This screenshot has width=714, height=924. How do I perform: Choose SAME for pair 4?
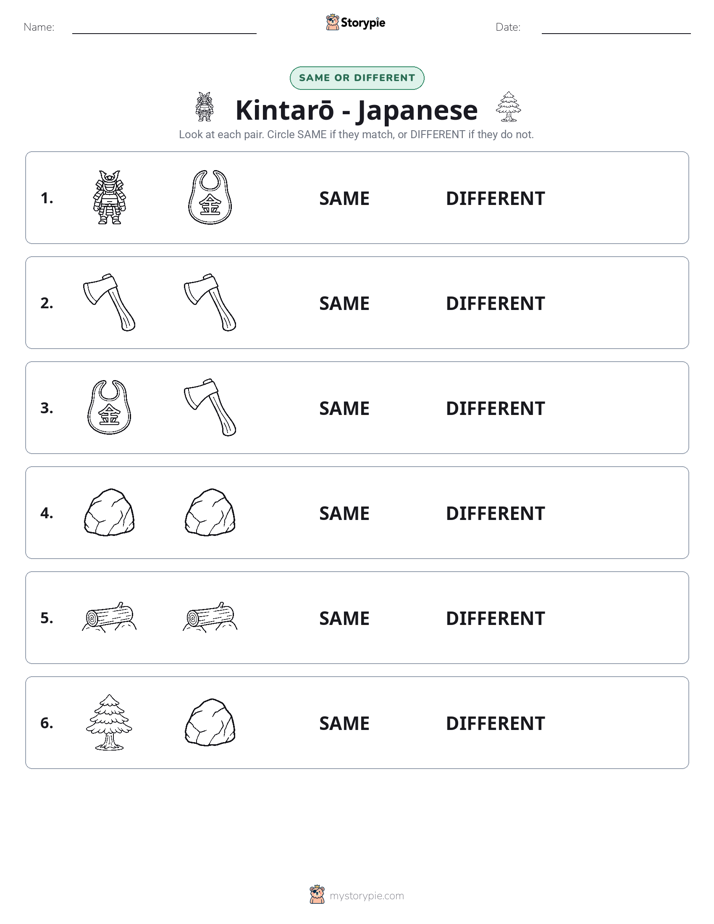pos(344,513)
